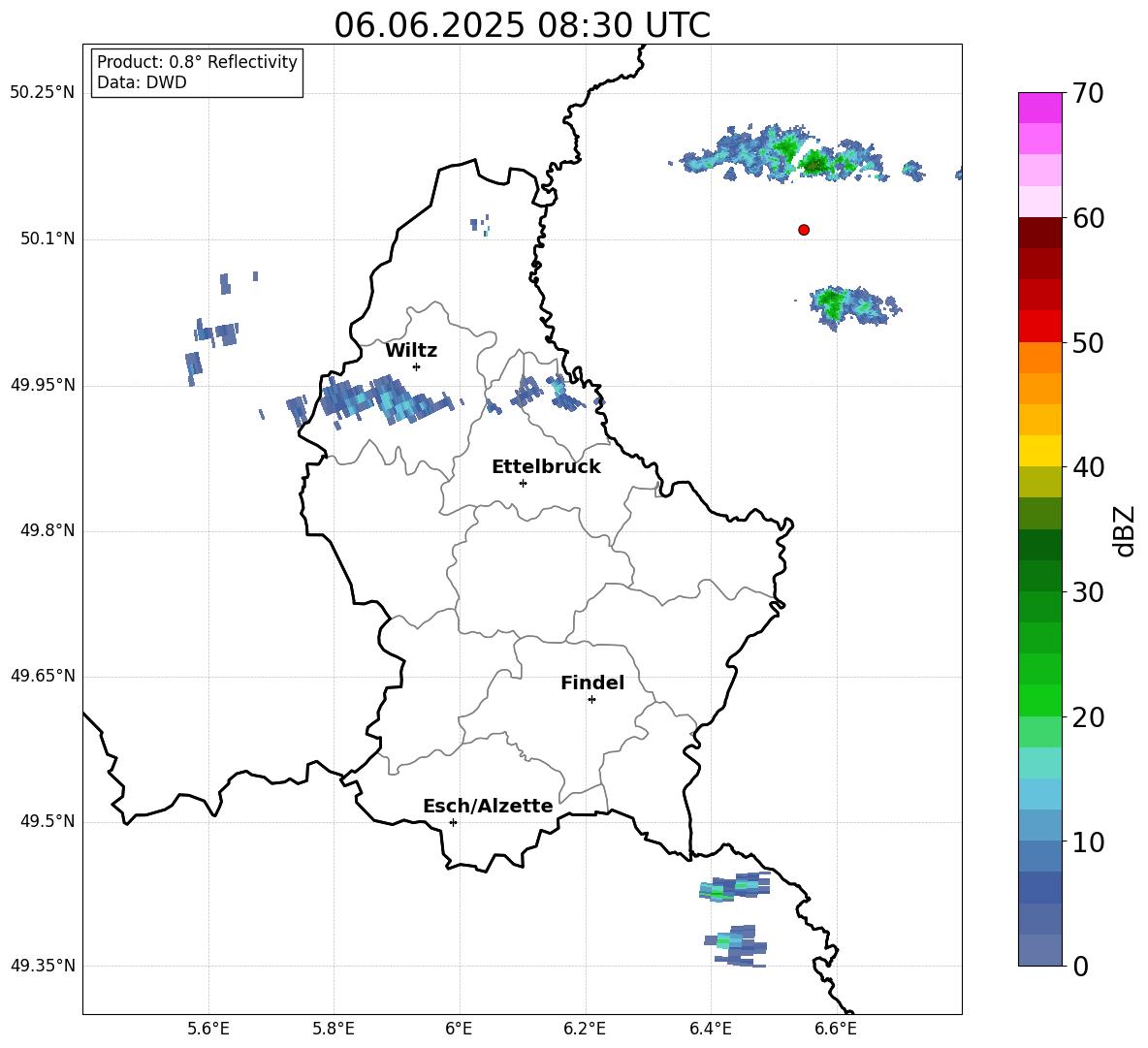Image resolution: width=1148 pixels, height=1048 pixels.
Task: Click the 30 value on the colorbar
Action: click(x=1088, y=592)
